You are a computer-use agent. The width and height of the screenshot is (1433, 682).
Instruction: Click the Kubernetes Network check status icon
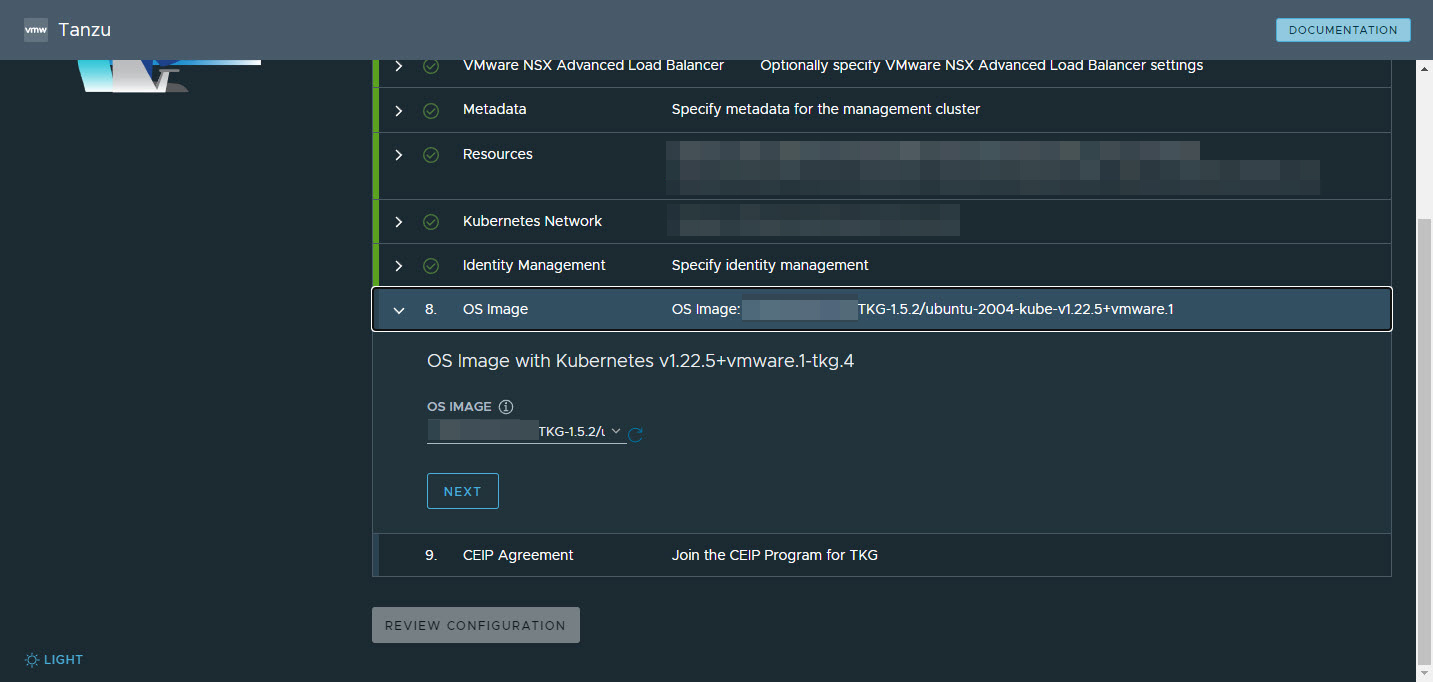(x=431, y=222)
